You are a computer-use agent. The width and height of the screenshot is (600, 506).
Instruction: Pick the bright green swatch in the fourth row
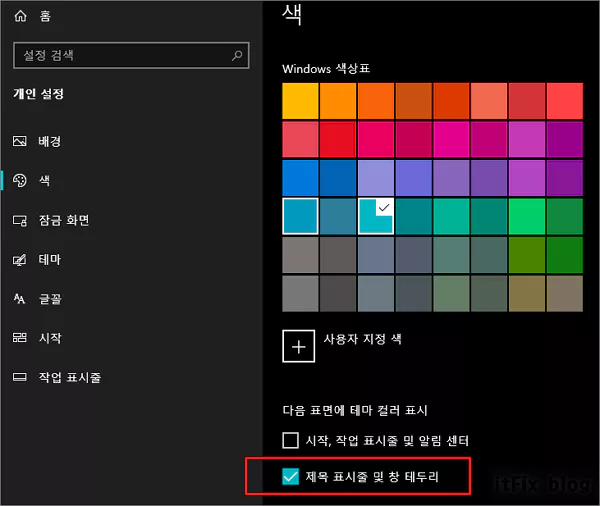coord(527,216)
